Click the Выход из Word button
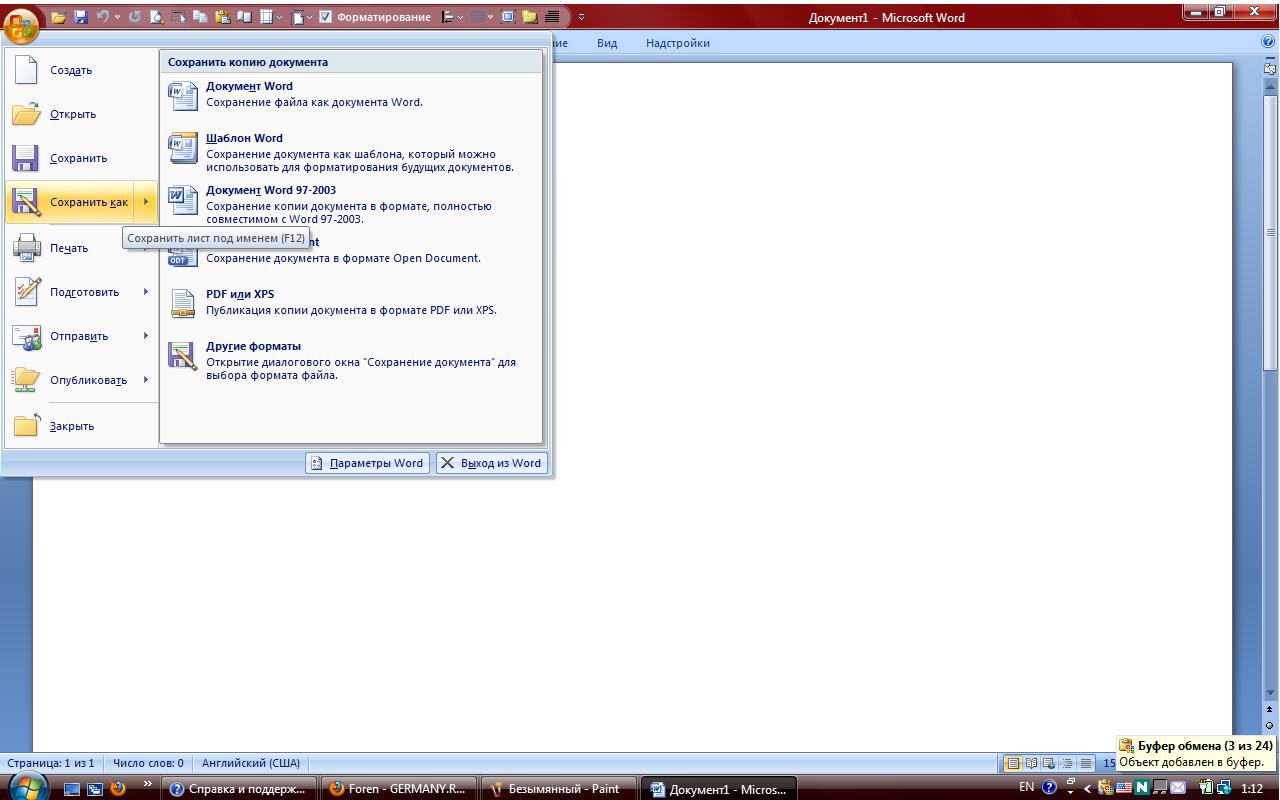 click(x=492, y=463)
